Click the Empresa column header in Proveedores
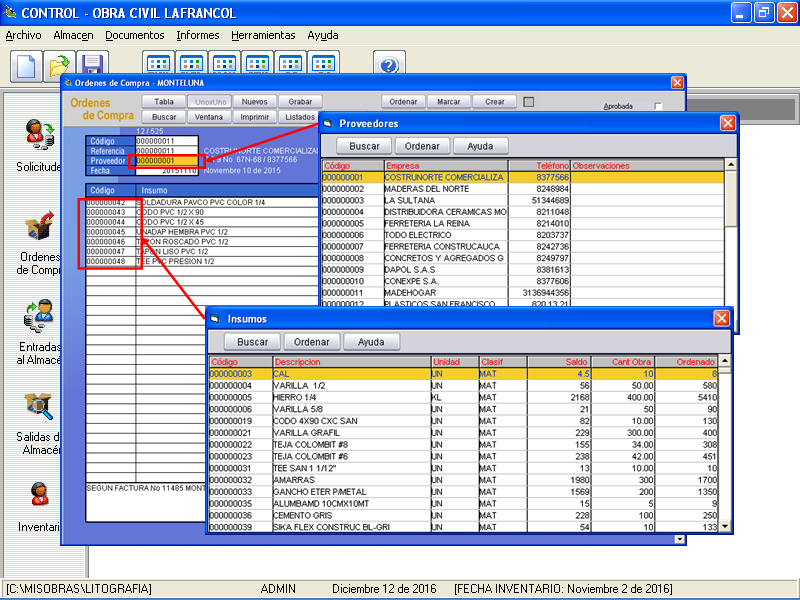Image resolution: width=800 pixels, height=600 pixels. [x=446, y=165]
